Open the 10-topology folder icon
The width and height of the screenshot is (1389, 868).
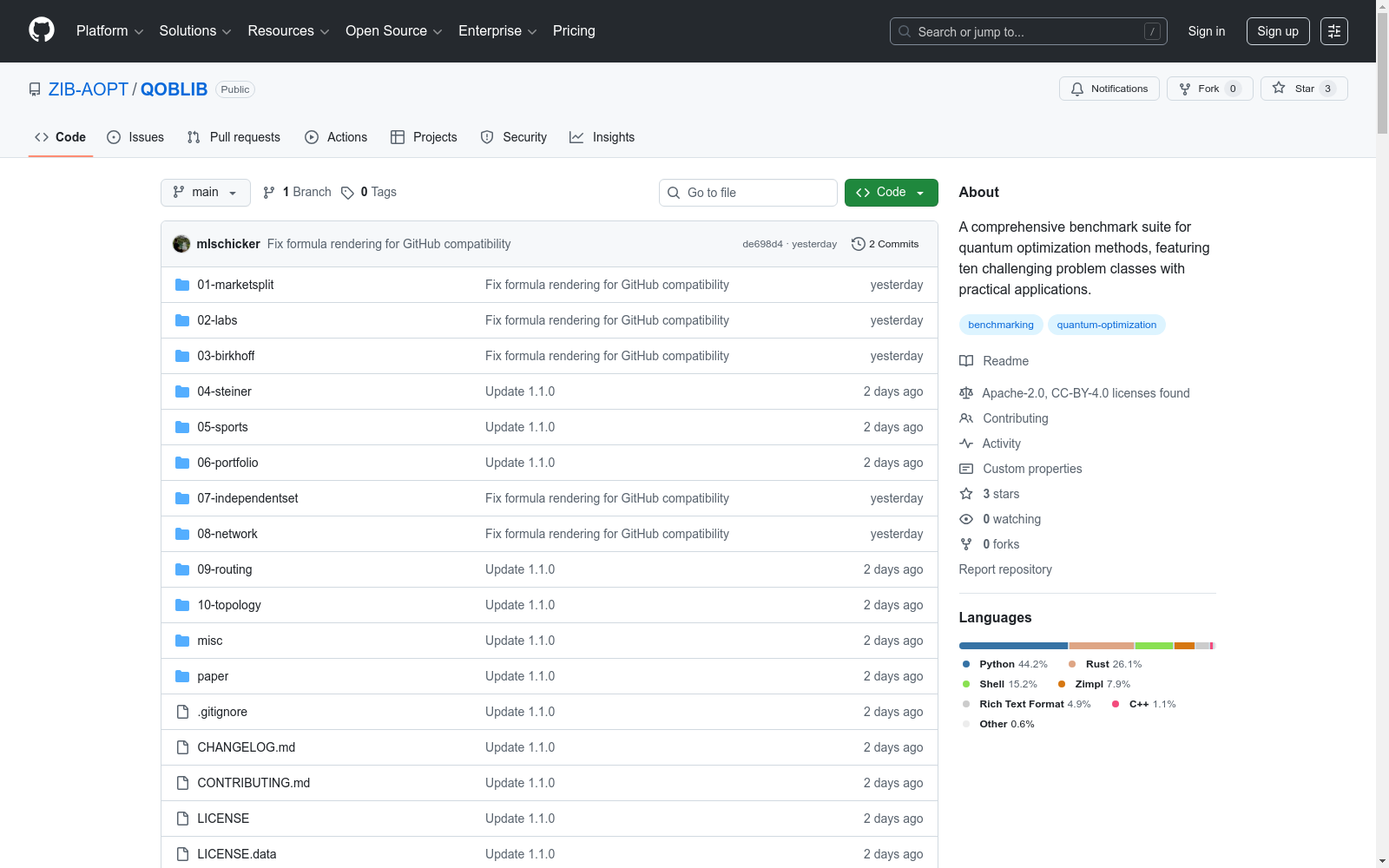click(x=182, y=605)
